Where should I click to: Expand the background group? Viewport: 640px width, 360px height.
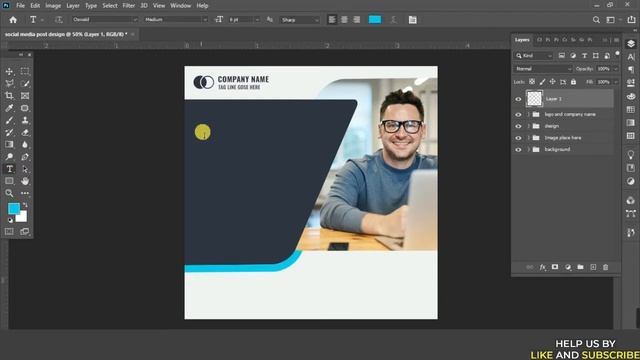point(528,150)
